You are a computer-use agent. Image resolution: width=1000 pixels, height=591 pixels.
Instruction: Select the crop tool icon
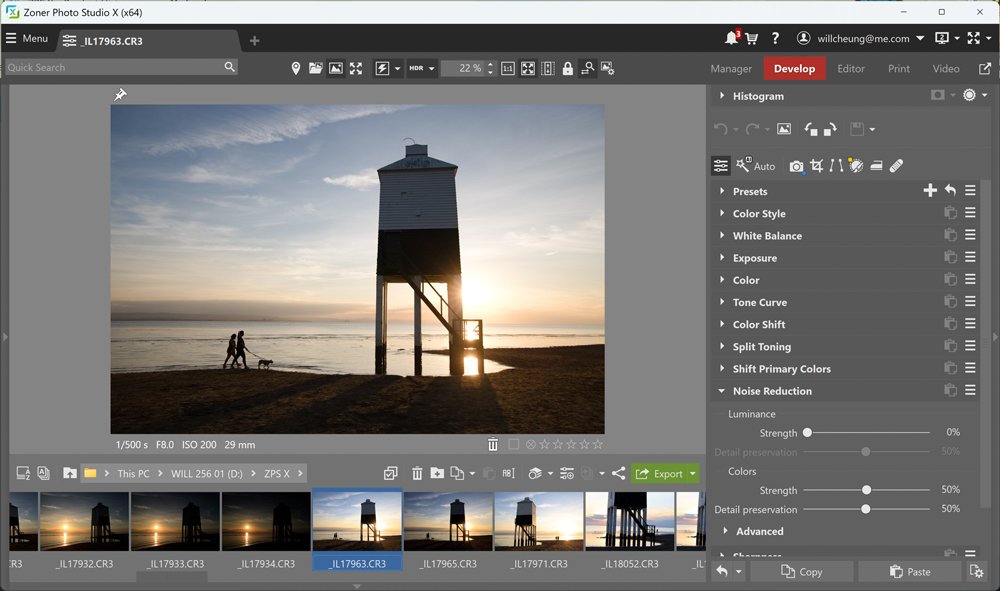(816, 166)
